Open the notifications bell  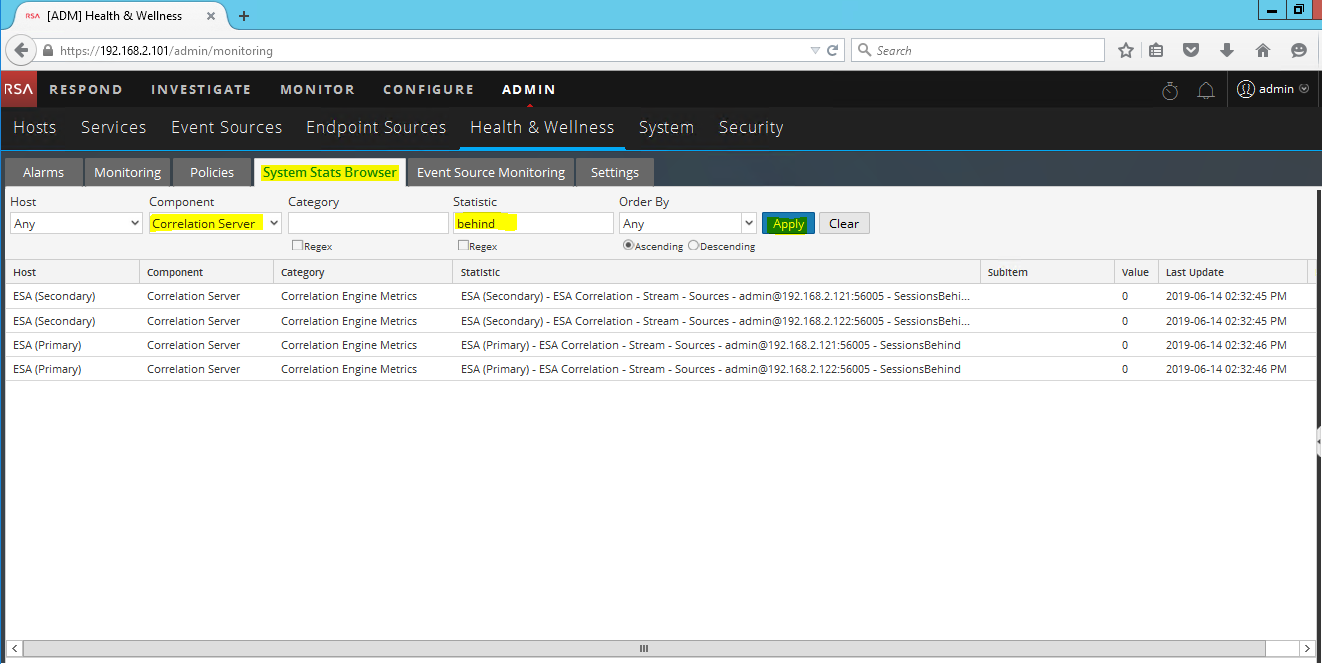pyautogui.click(x=1205, y=90)
